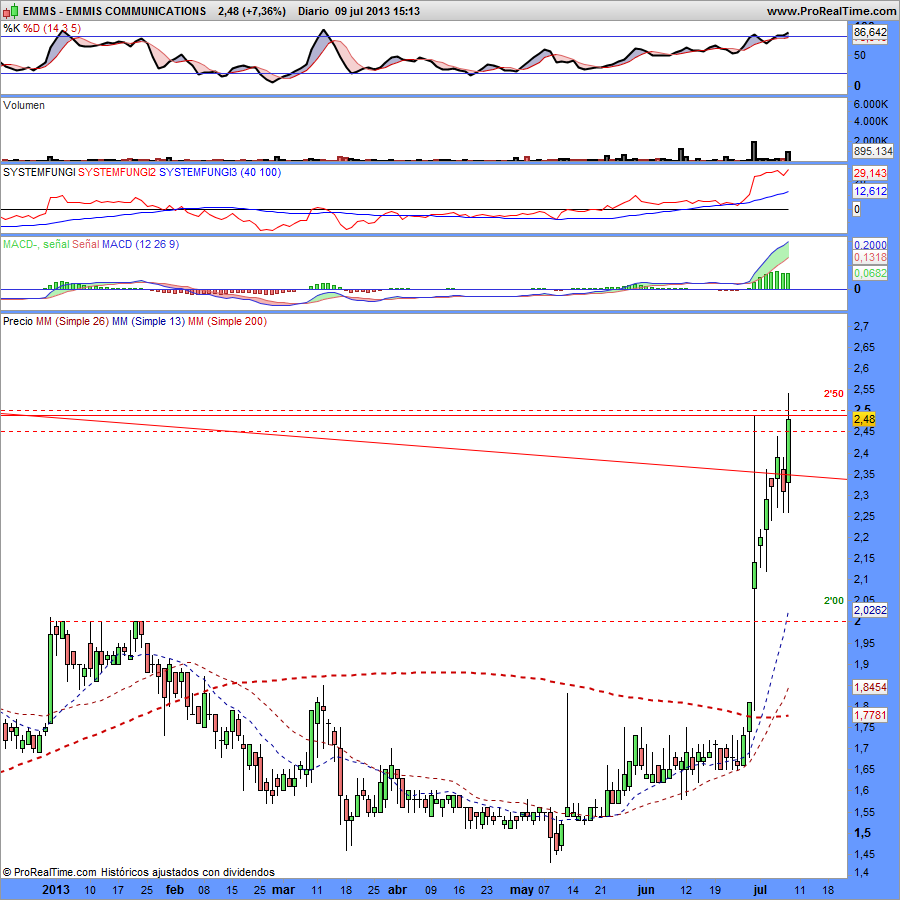Click the yellow current price tag '2,48'

[x=864, y=420]
